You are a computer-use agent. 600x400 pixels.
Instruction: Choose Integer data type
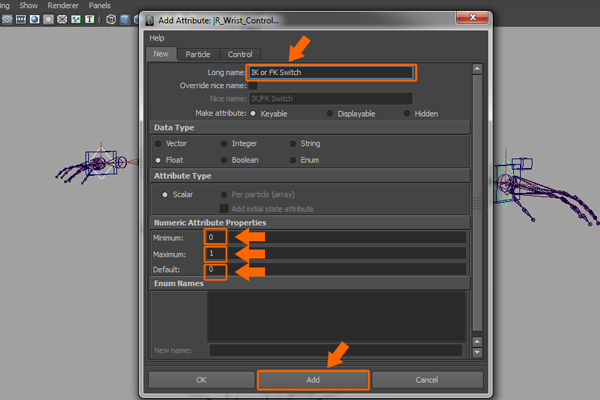pyautogui.click(x=224, y=144)
